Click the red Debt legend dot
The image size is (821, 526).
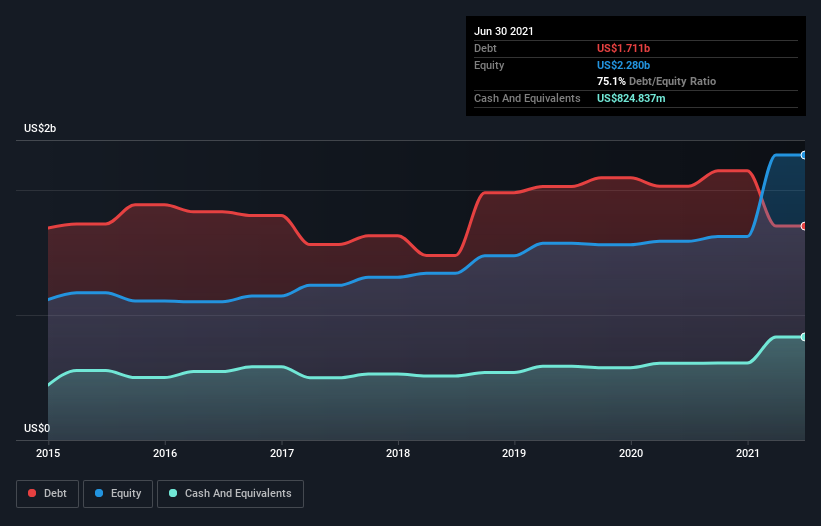[x=32, y=493]
